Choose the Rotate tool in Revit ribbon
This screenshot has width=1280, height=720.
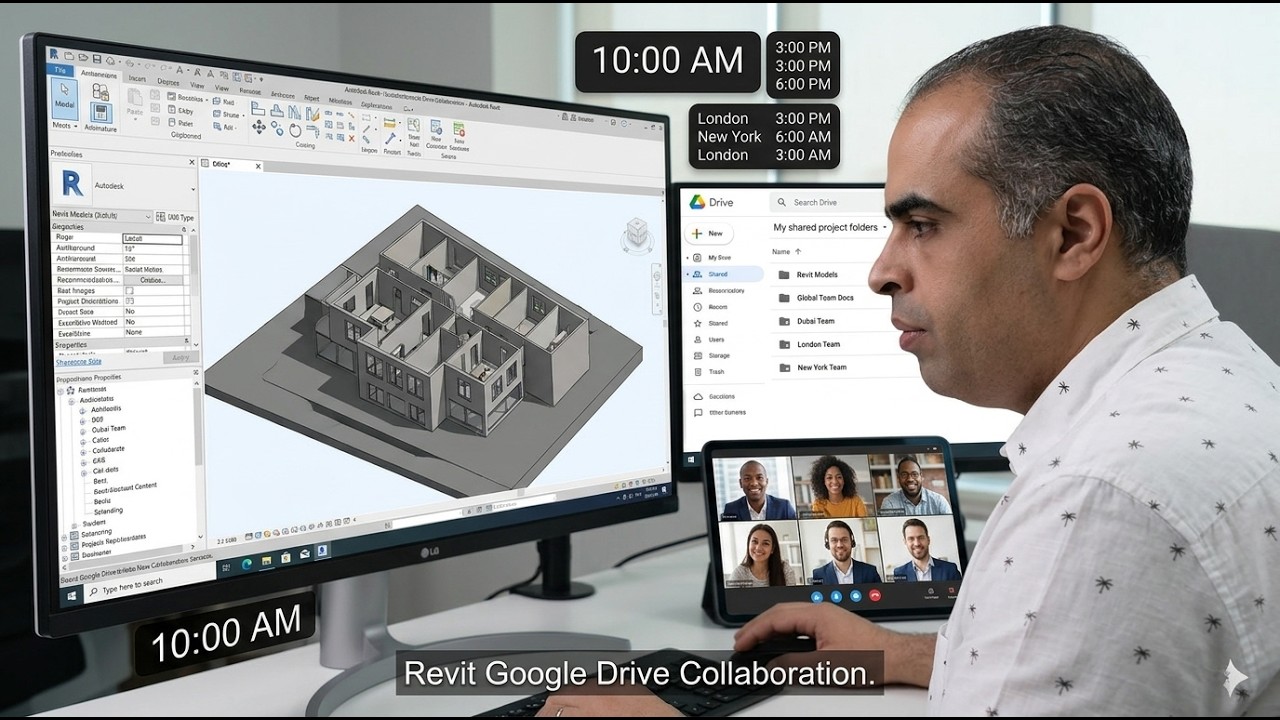pos(296,130)
